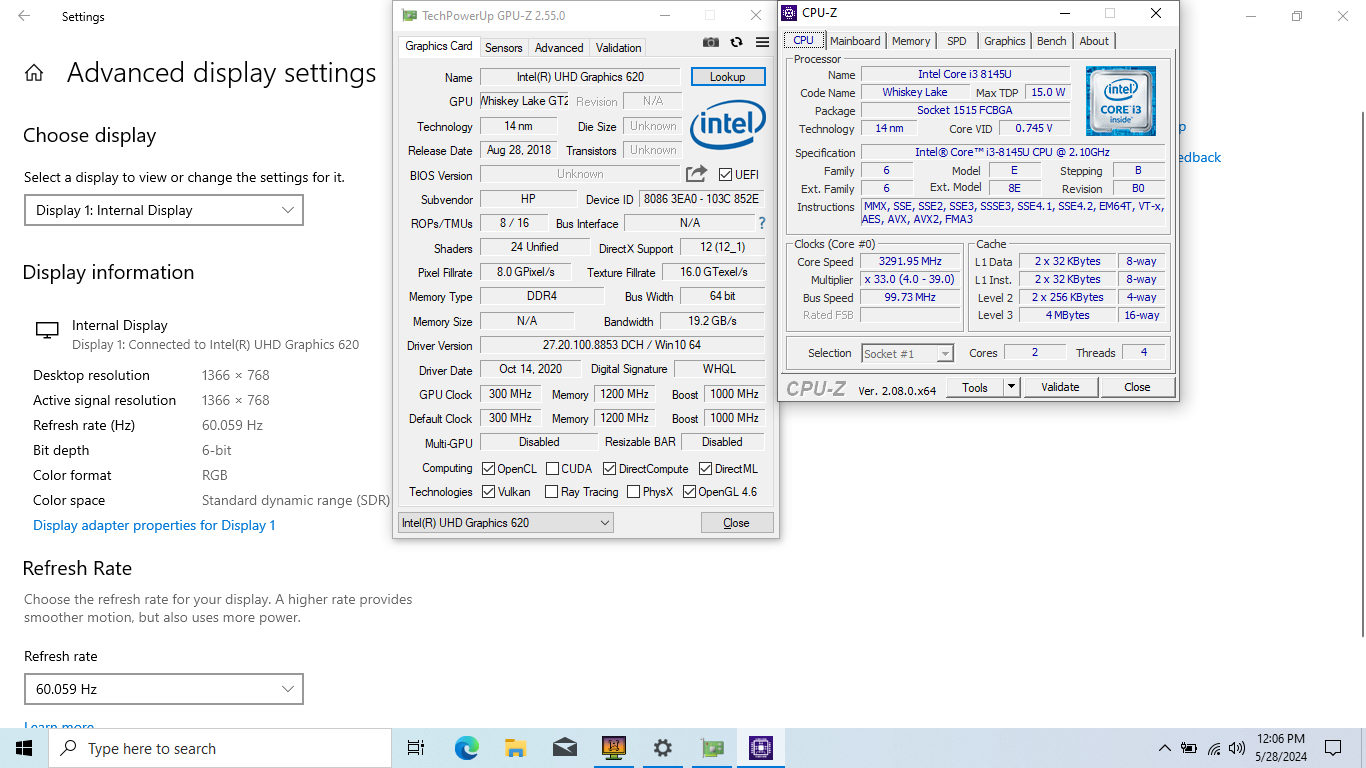The height and width of the screenshot is (768, 1366).
Task: Open the 60.059 Hz refresh rate dropdown
Action: pyautogui.click(x=164, y=689)
